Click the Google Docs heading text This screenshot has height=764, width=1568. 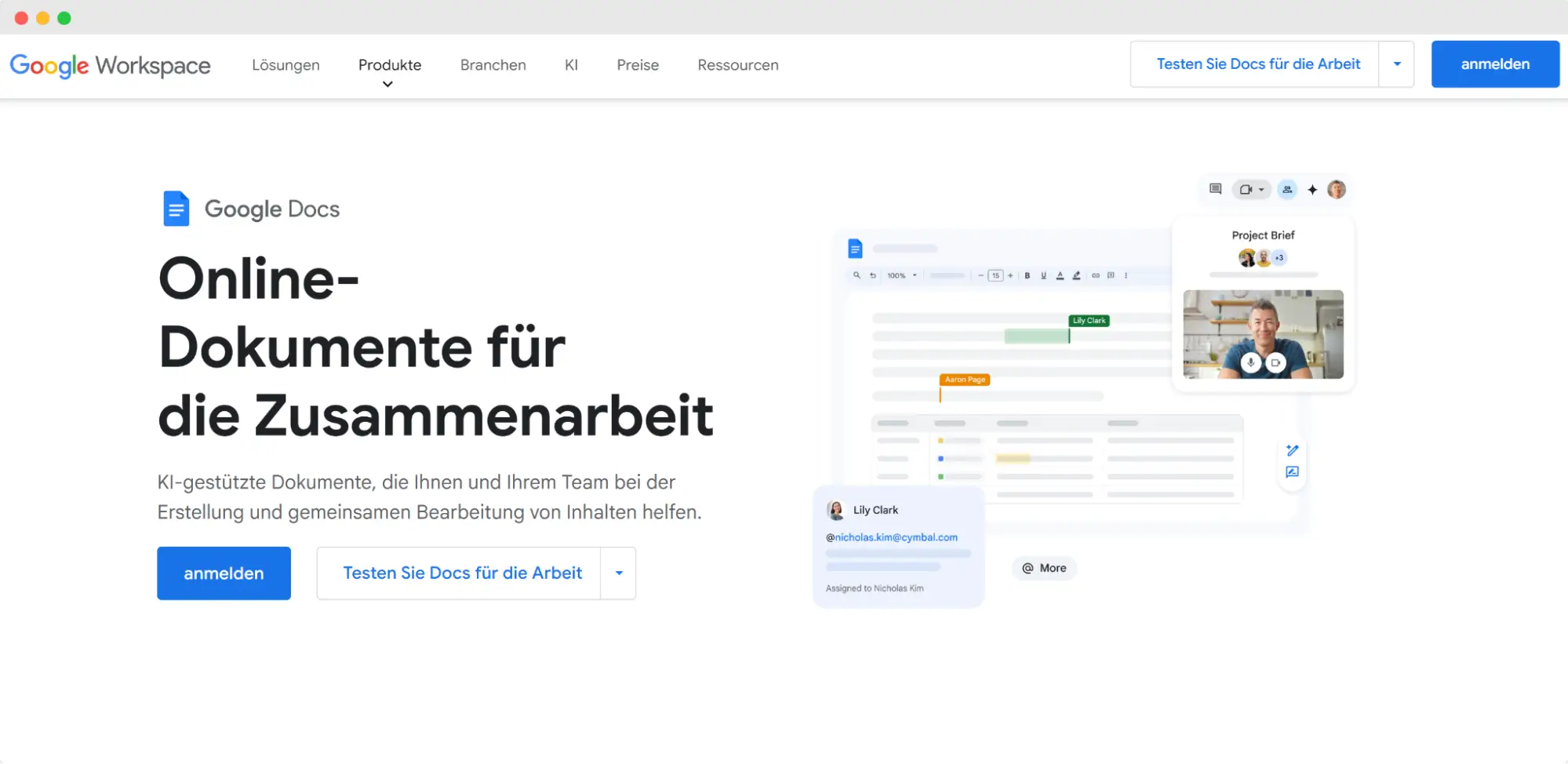pos(272,209)
